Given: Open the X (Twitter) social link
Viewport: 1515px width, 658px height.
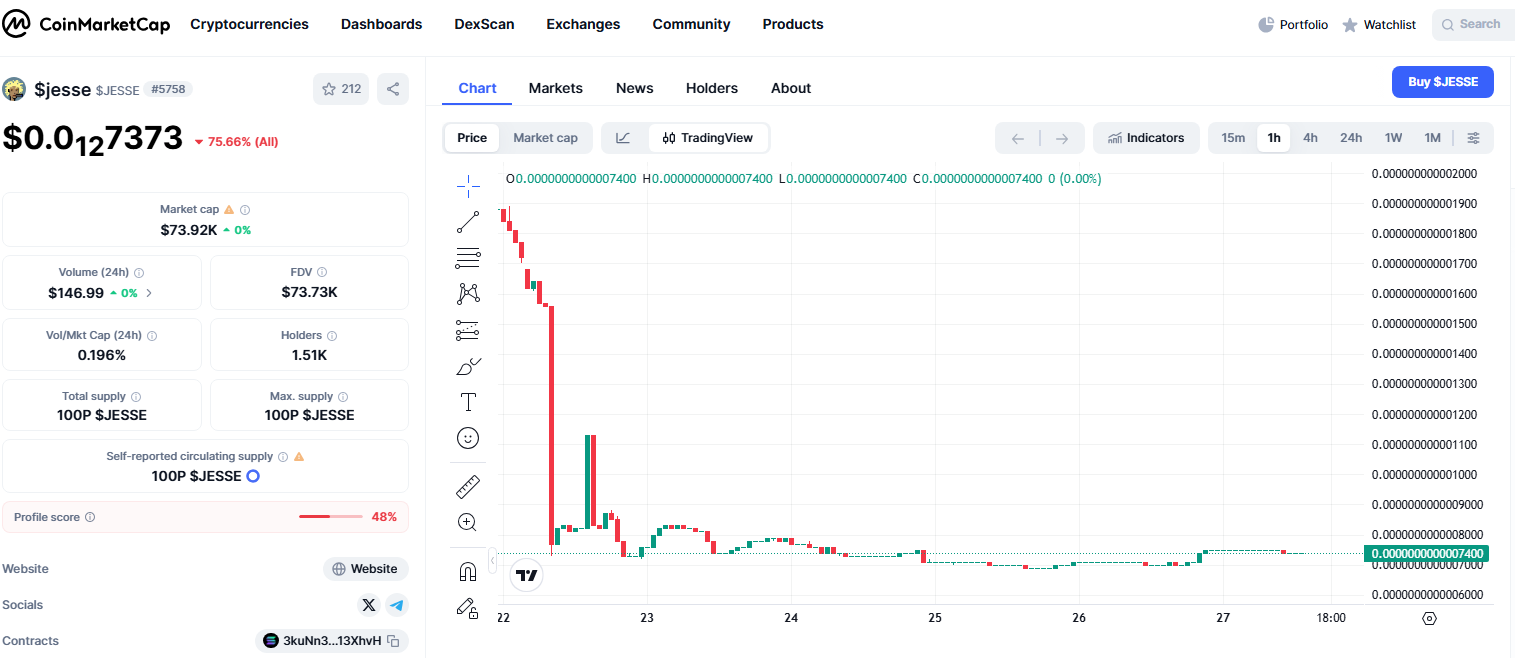Looking at the screenshot, I should [x=369, y=605].
